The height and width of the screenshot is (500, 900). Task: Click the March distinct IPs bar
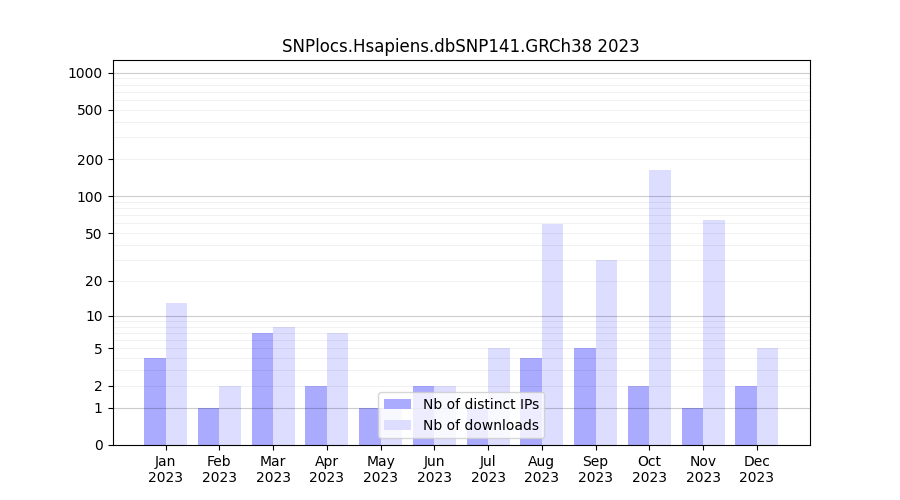262,389
